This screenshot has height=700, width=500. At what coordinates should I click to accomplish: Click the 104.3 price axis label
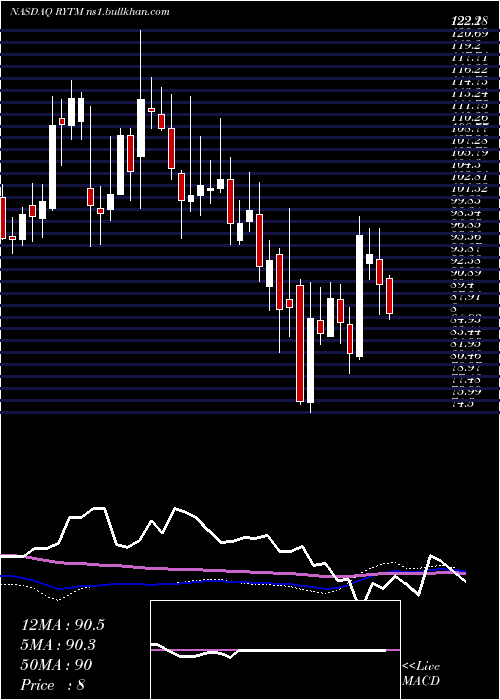(x=466, y=165)
